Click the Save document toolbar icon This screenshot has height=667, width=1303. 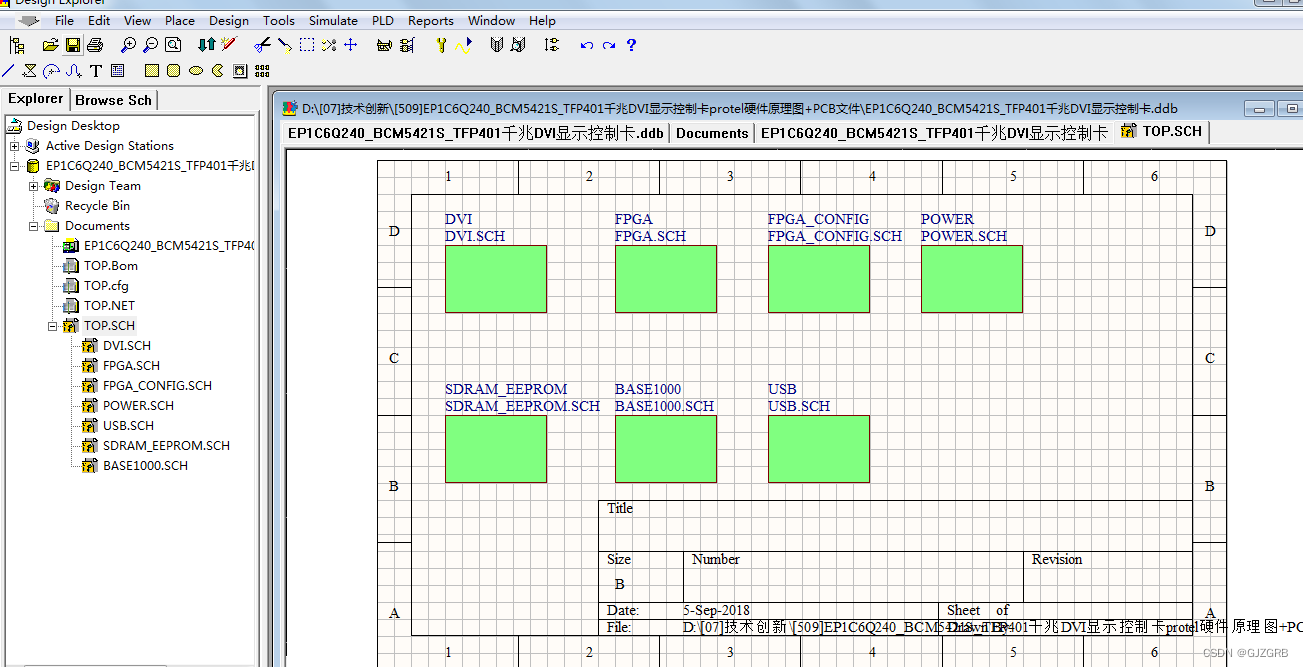72,44
